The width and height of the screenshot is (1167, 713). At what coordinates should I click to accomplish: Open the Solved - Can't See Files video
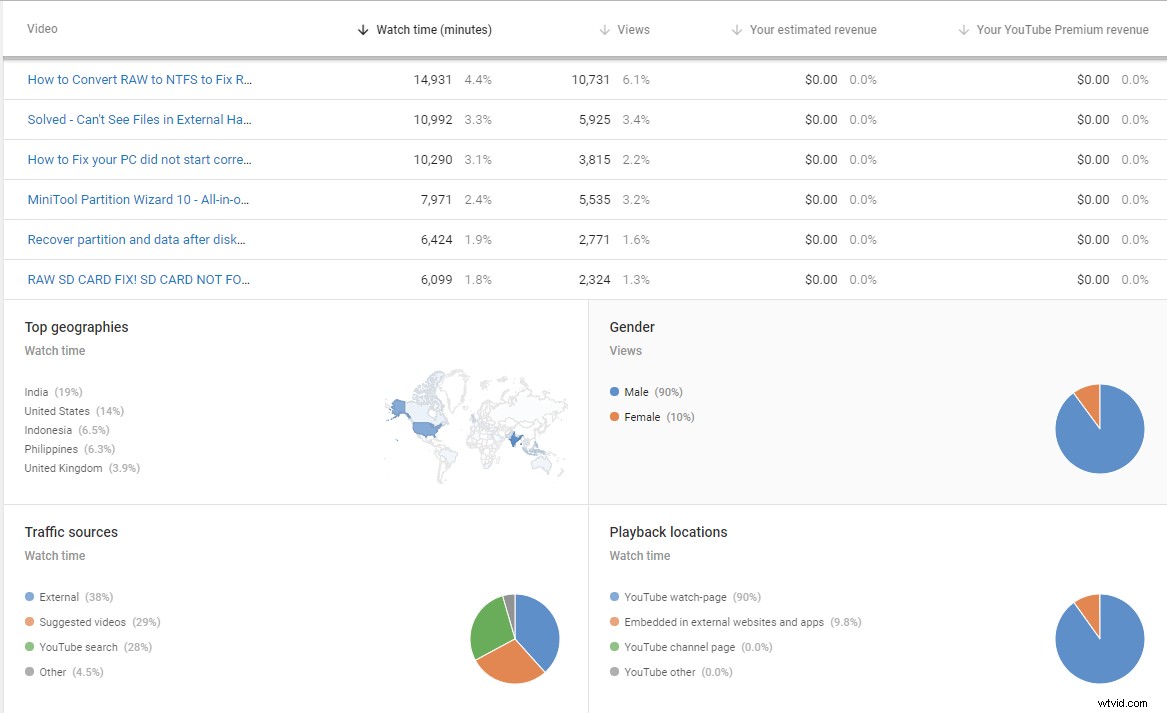139,119
